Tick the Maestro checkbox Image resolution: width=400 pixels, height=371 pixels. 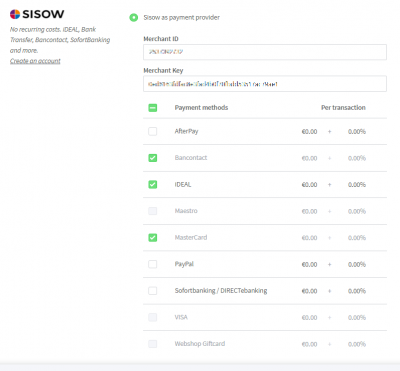pyautogui.click(x=153, y=211)
